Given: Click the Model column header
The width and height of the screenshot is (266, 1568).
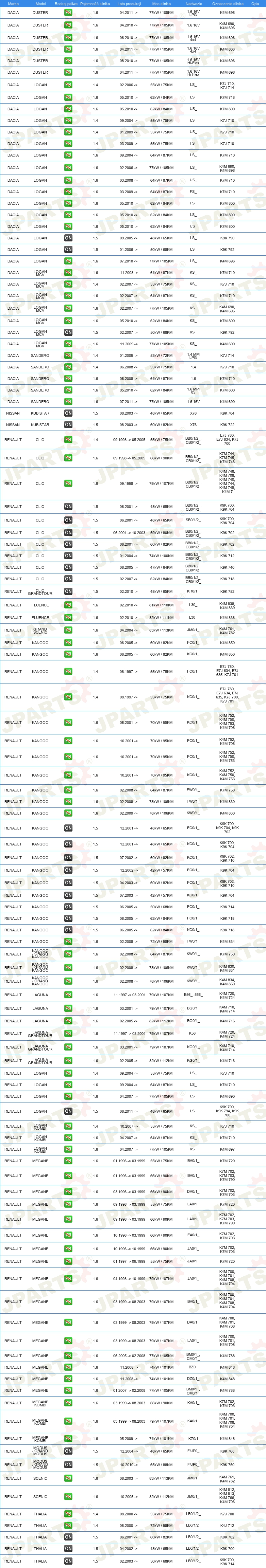Looking at the screenshot, I should (40, 4).
